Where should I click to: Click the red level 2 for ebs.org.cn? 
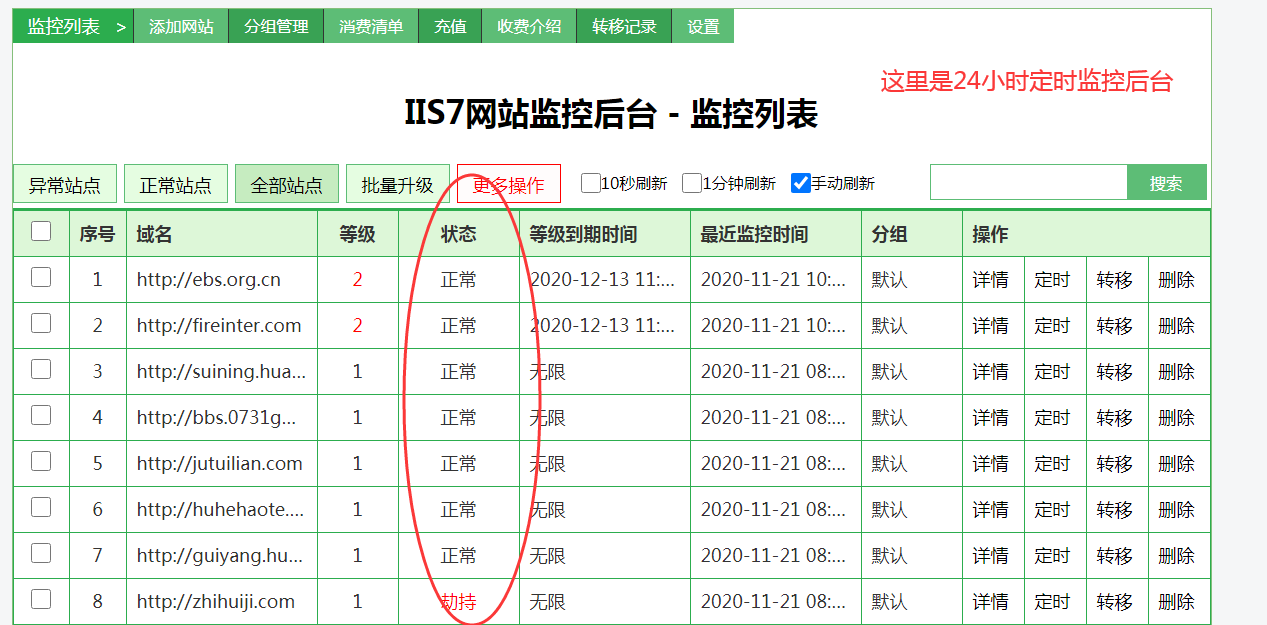pyautogui.click(x=358, y=280)
